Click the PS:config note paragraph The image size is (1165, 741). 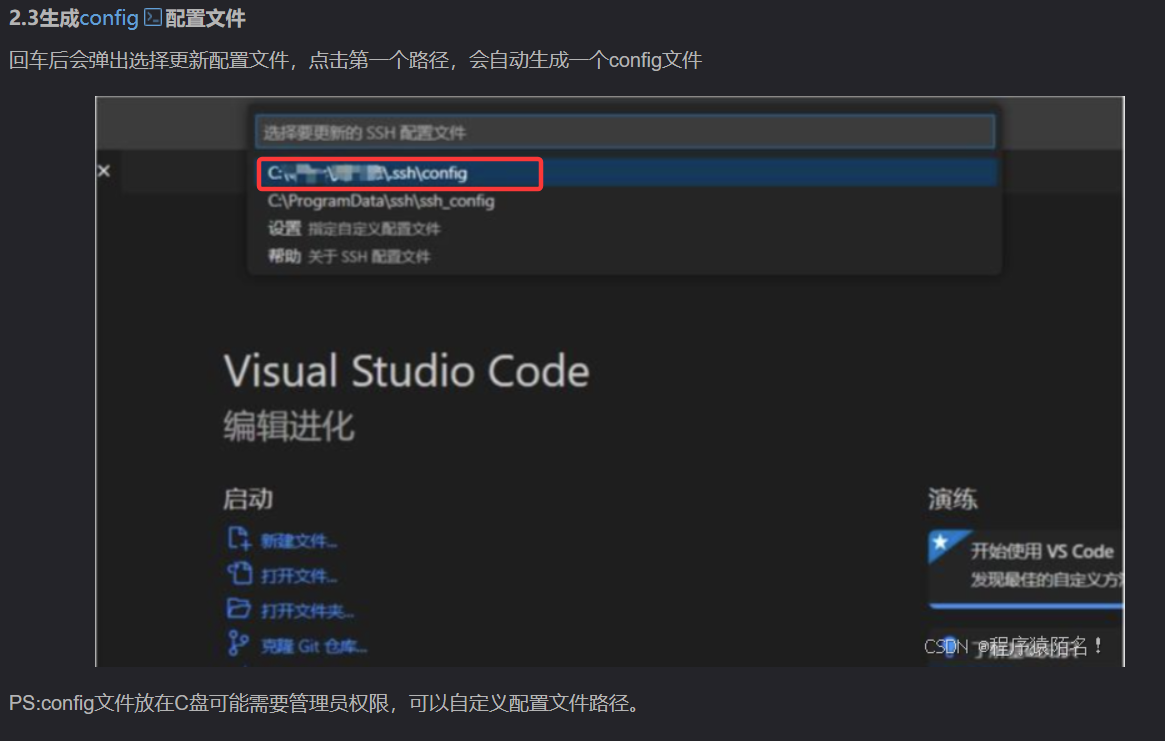pos(326,703)
